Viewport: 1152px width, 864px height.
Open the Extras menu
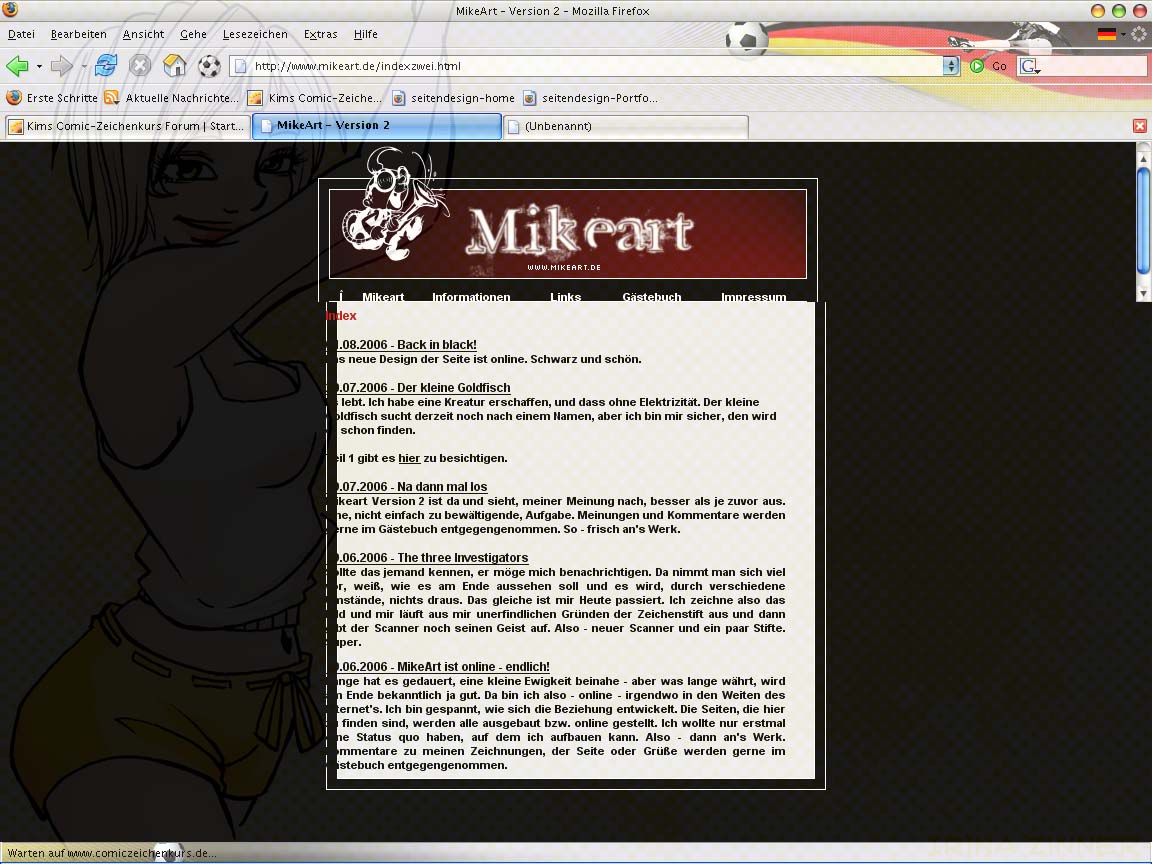(x=320, y=34)
